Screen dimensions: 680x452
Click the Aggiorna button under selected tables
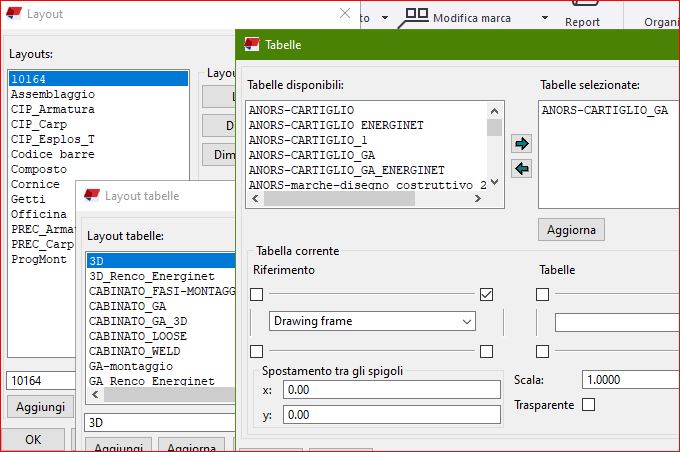pyautogui.click(x=571, y=230)
